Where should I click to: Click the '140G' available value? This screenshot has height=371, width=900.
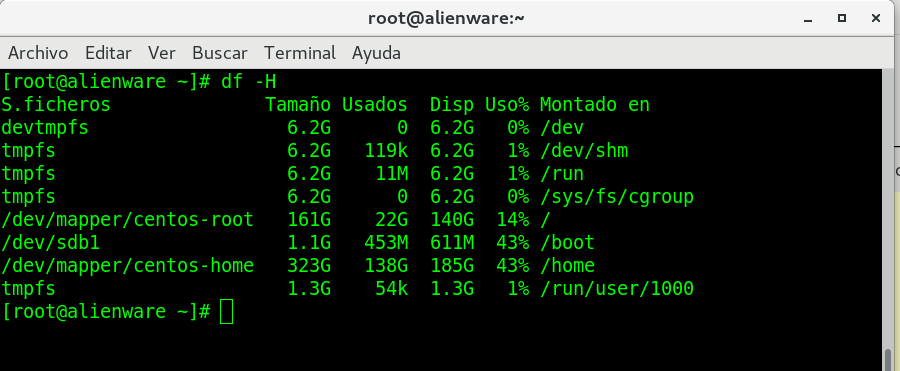[452, 219]
